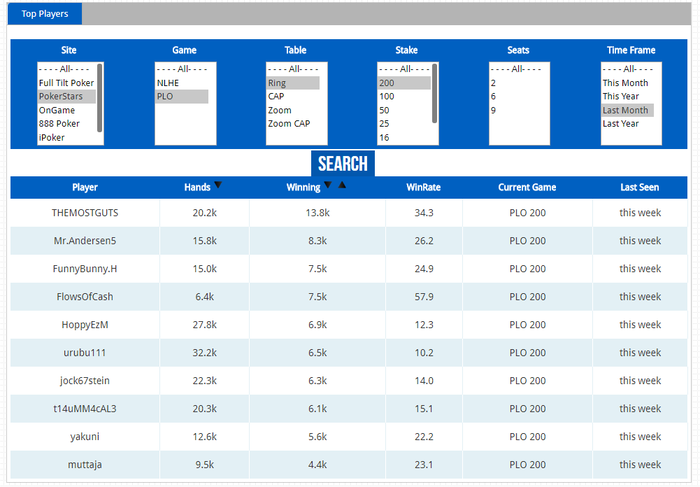Click hands value 27.8k

pyautogui.click(x=204, y=325)
